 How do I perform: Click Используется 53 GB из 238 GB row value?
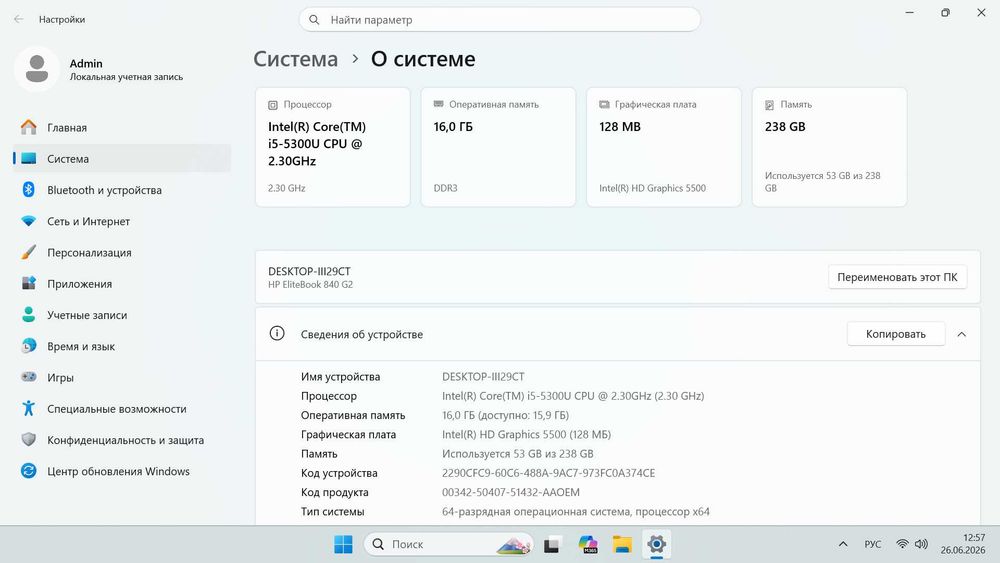tap(517, 453)
